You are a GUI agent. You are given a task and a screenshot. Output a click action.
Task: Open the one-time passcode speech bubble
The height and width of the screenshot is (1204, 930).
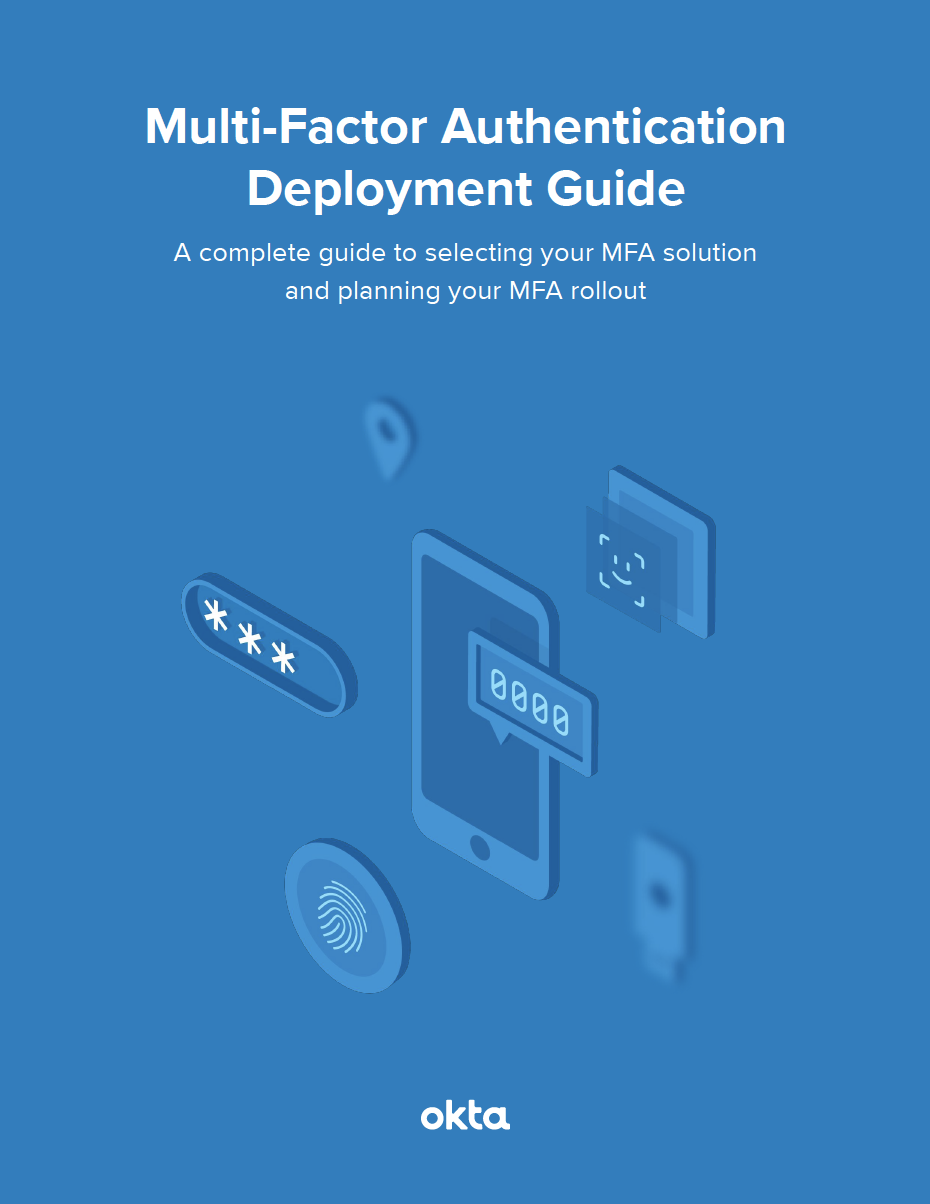(532, 700)
